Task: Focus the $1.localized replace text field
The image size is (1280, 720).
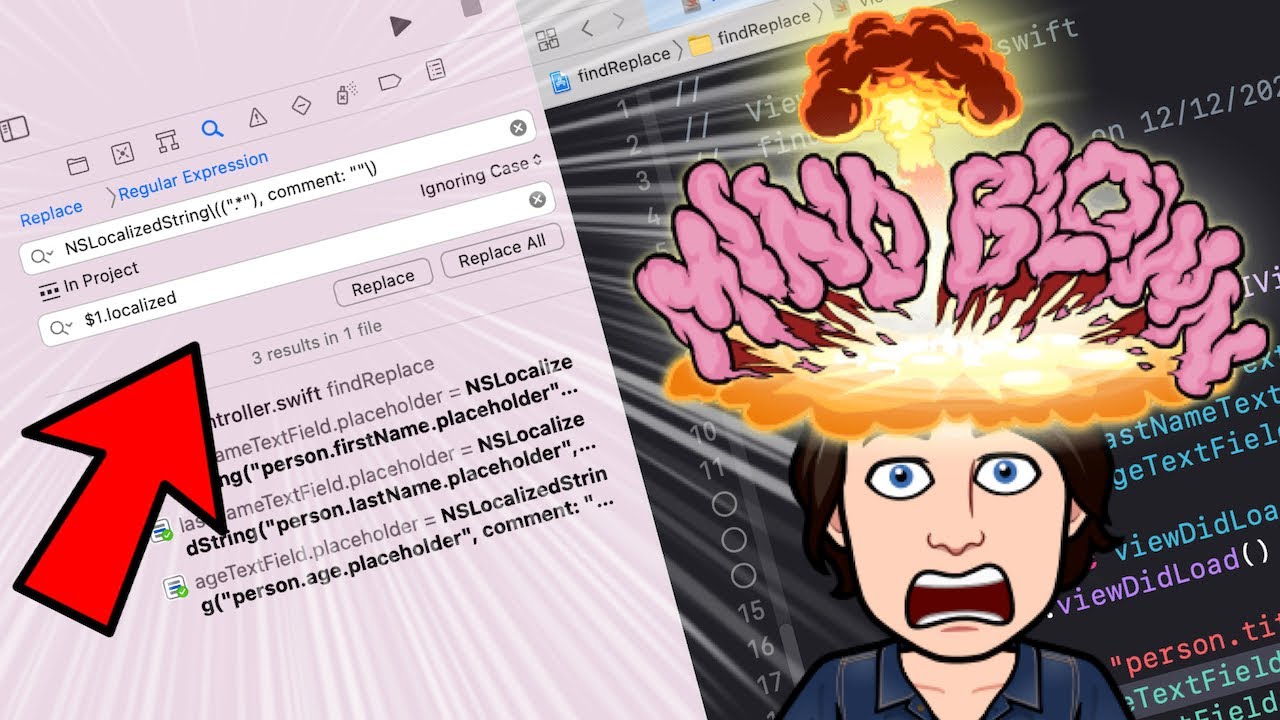Action: click(297, 263)
